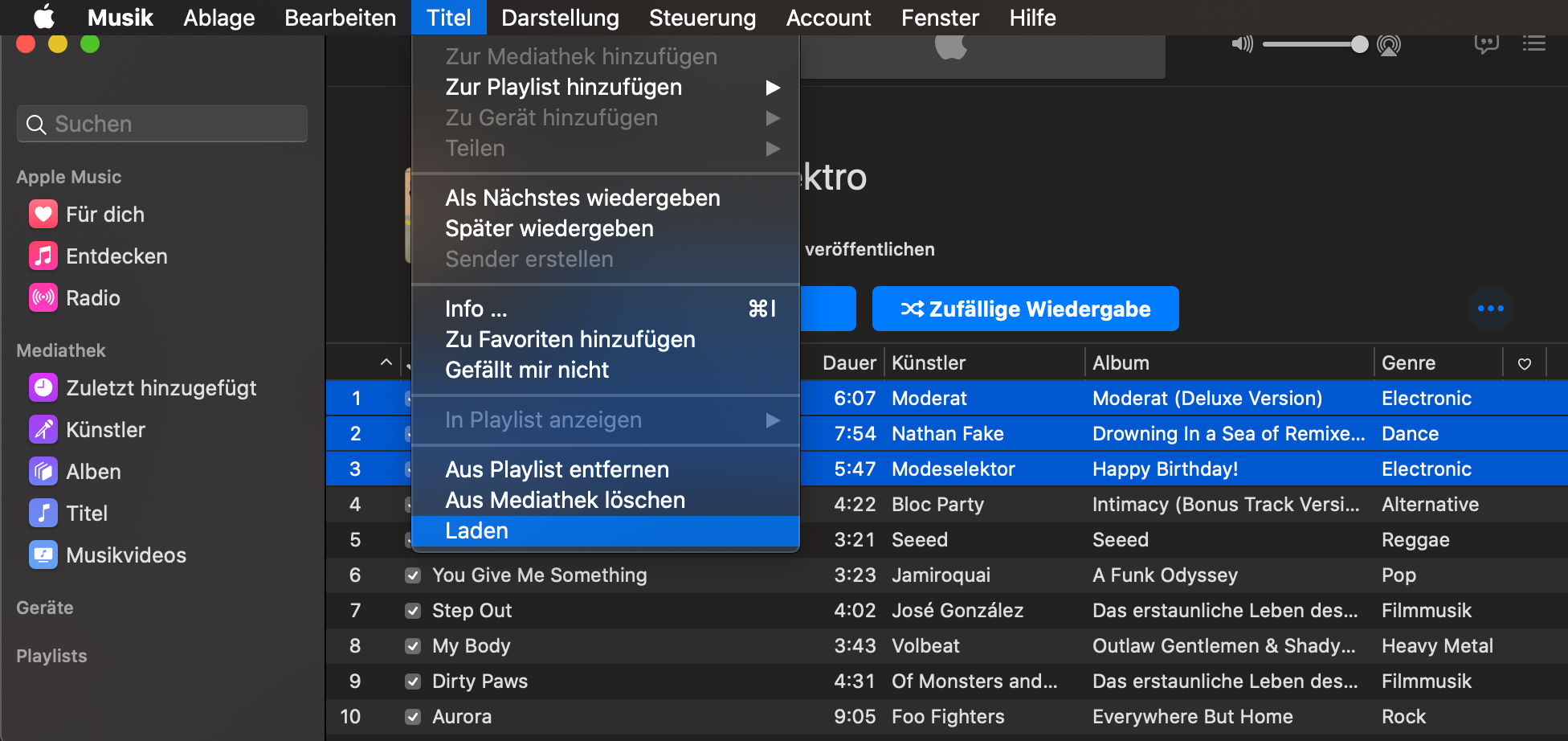Click the veröffentlichen link
Viewport: 1568px width, 741px height.
click(870, 249)
